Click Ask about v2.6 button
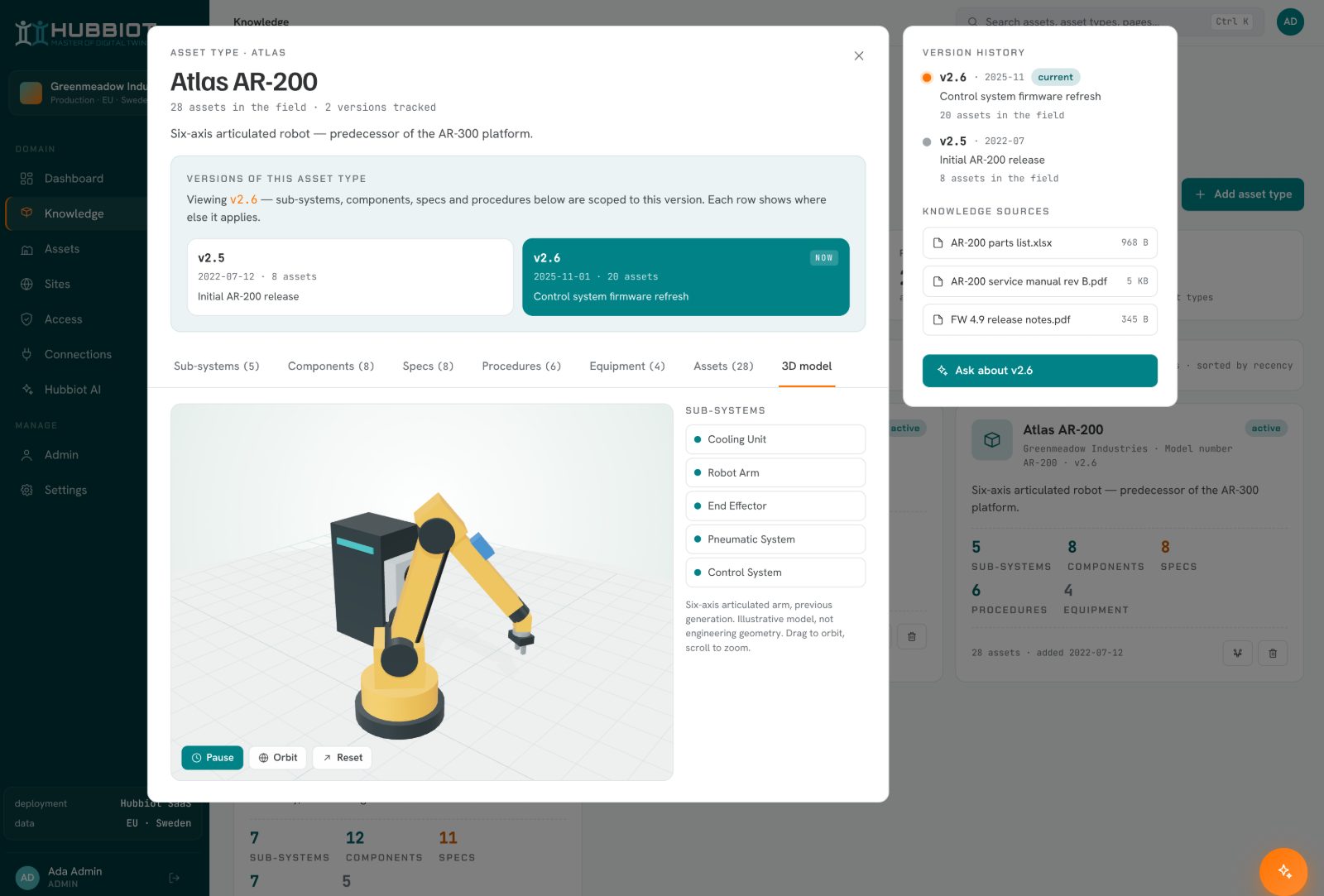This screenshot has height=896, width=1324. point(1039,371)
